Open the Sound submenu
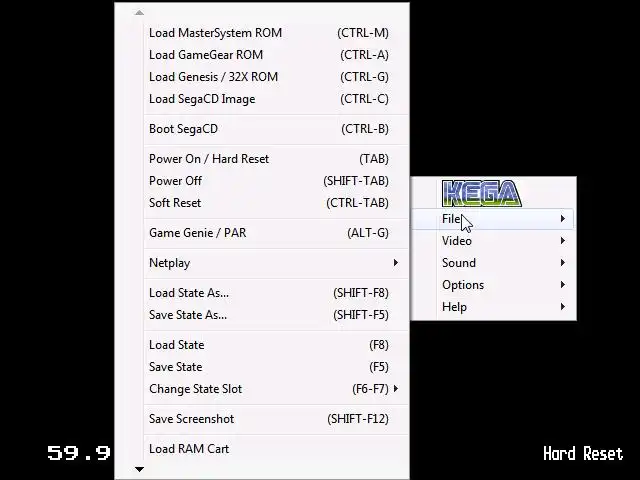The height and width of the screenshot is (480, 640). point(493,263)
